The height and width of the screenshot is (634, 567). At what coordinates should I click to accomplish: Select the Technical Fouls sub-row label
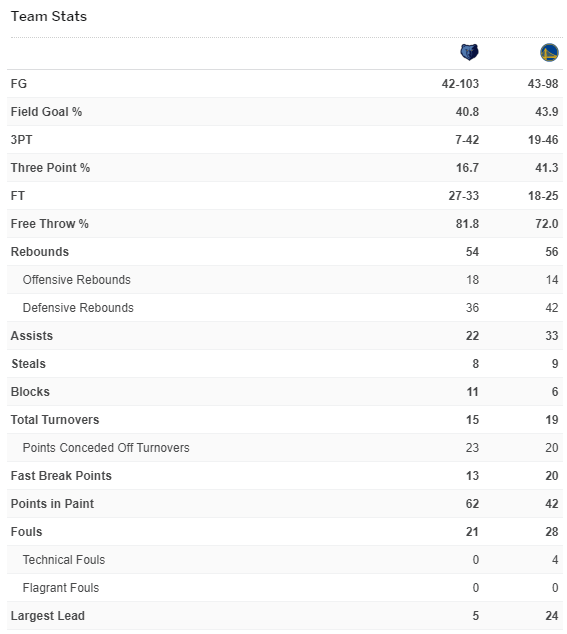pos(64,560)
